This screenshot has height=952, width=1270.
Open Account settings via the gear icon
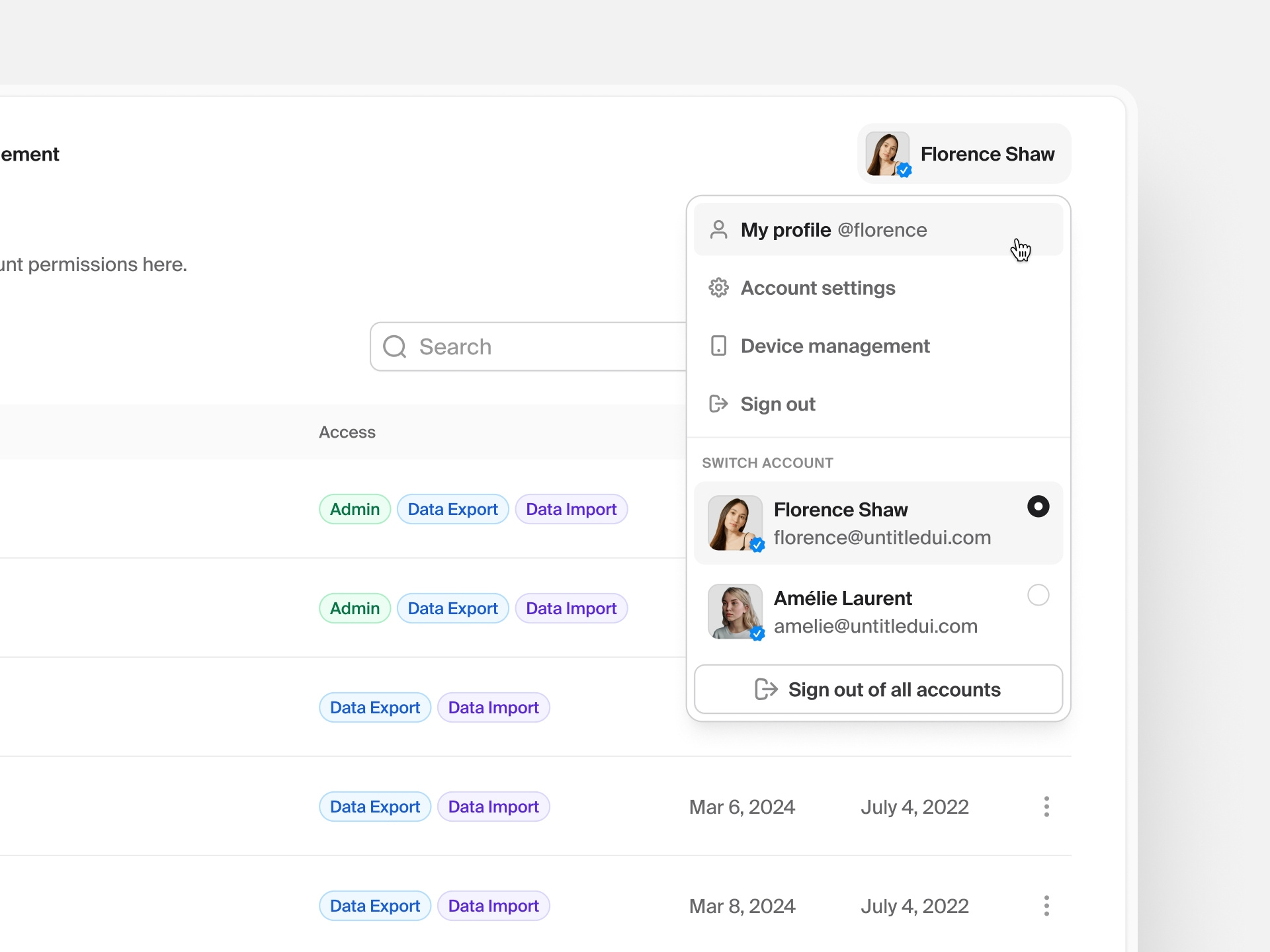coord(719,288)
